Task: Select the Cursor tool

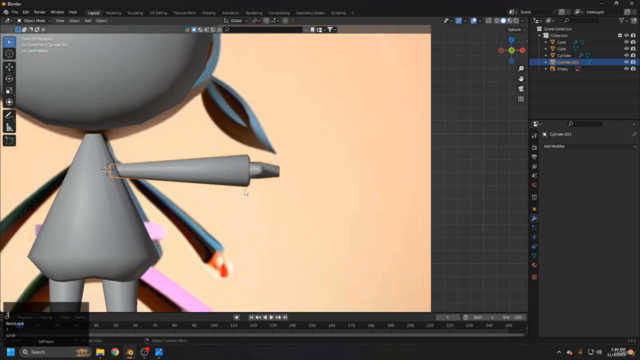Action: (x=9, y=53)
